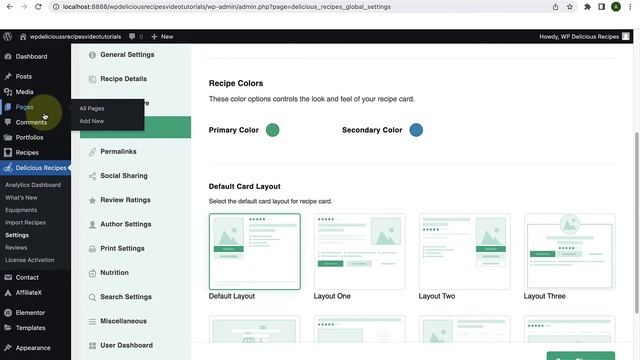Click the Author Settings person icon
Viewport: 640px width, 360px height.
[x=92, y=224]
